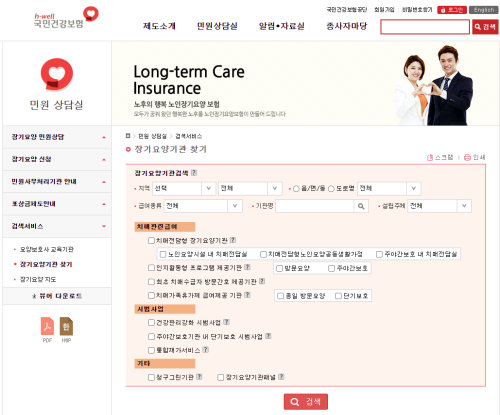Image resolution: width=500 pixels, height=415 pixels.
Task: Open help icon beside 치매가족휴가제 급여제공 기관
Action: point(247,295)
